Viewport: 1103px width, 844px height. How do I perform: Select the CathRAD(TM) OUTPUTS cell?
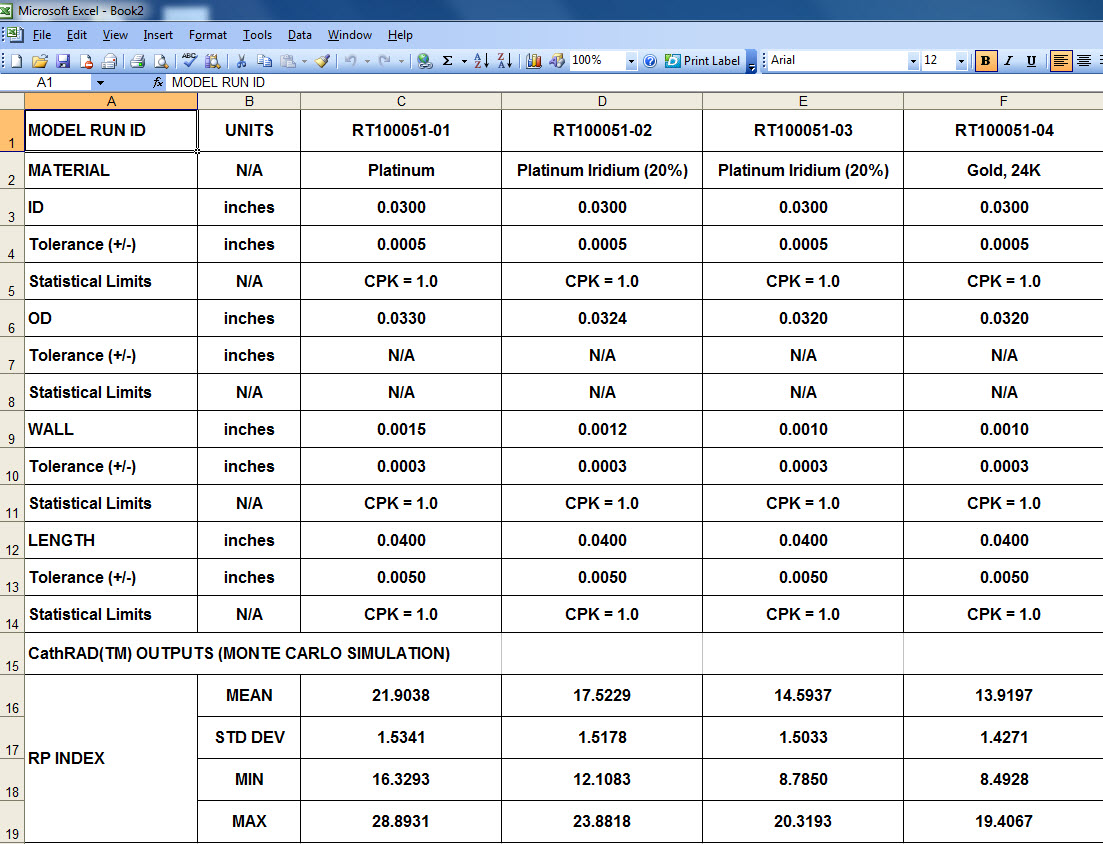[263, 653]
